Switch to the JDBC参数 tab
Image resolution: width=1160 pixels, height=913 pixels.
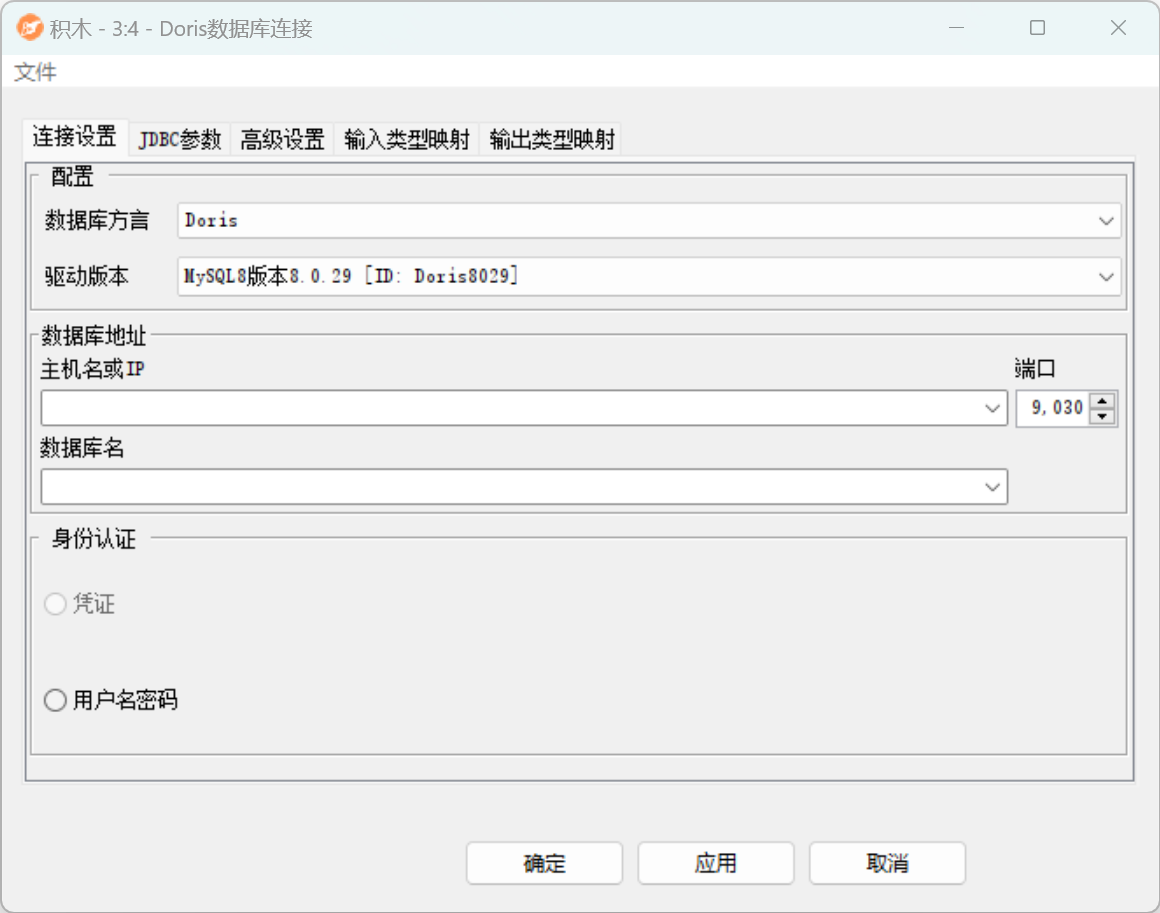click(180, 139)
